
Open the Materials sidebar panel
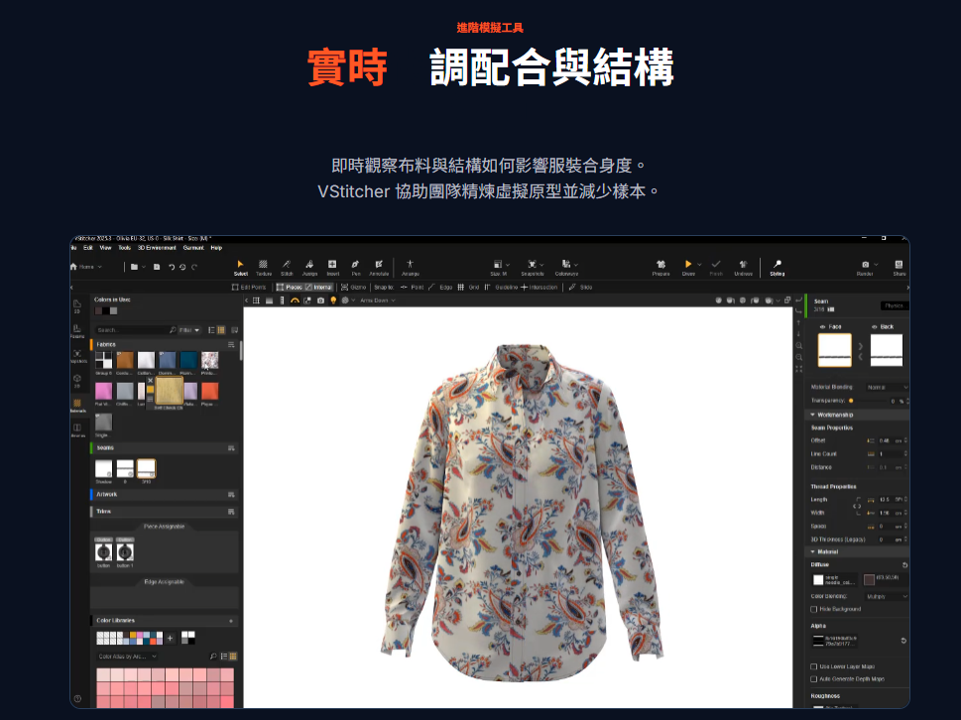77,405
